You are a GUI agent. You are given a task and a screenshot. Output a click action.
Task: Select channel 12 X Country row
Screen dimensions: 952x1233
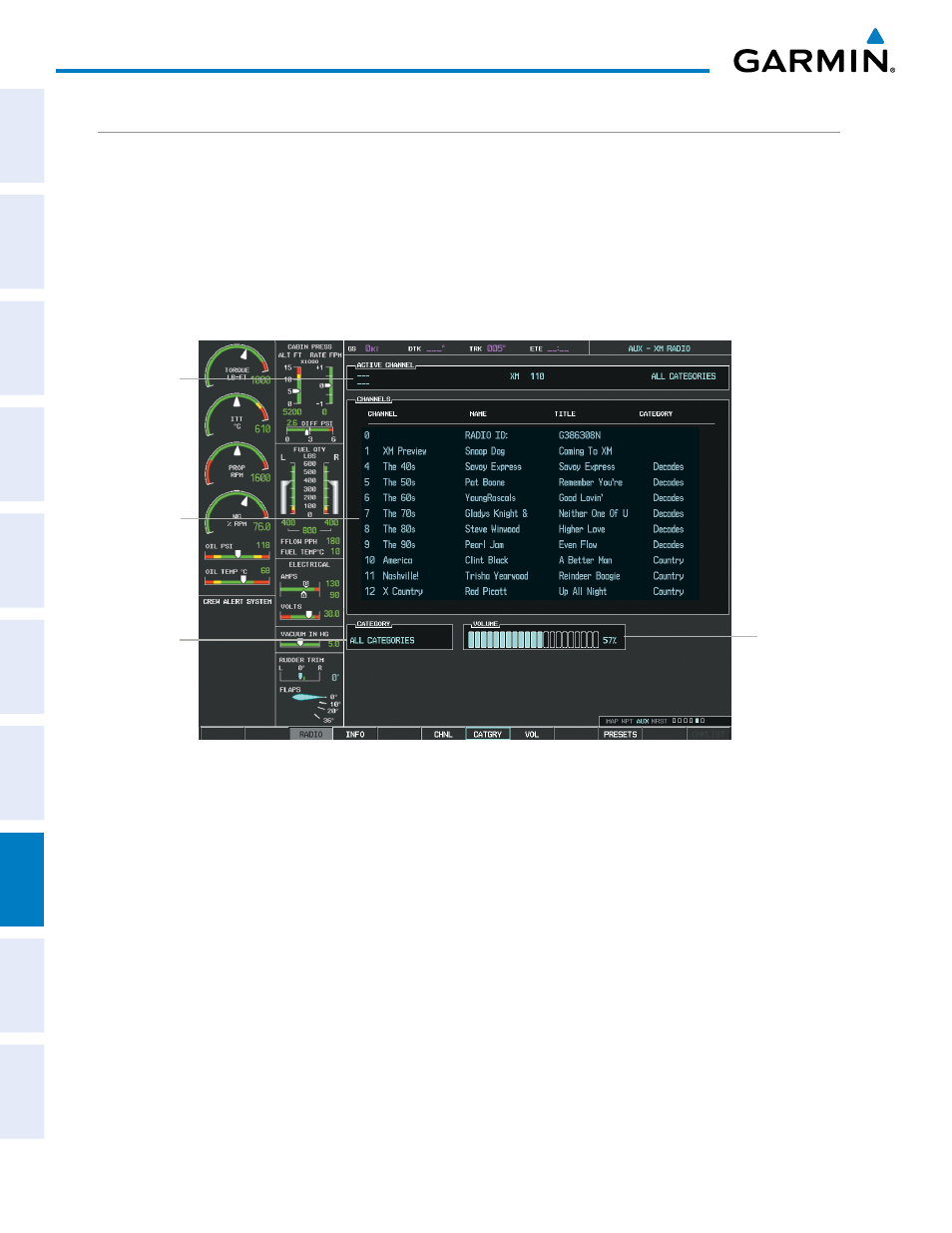[529, 591]
